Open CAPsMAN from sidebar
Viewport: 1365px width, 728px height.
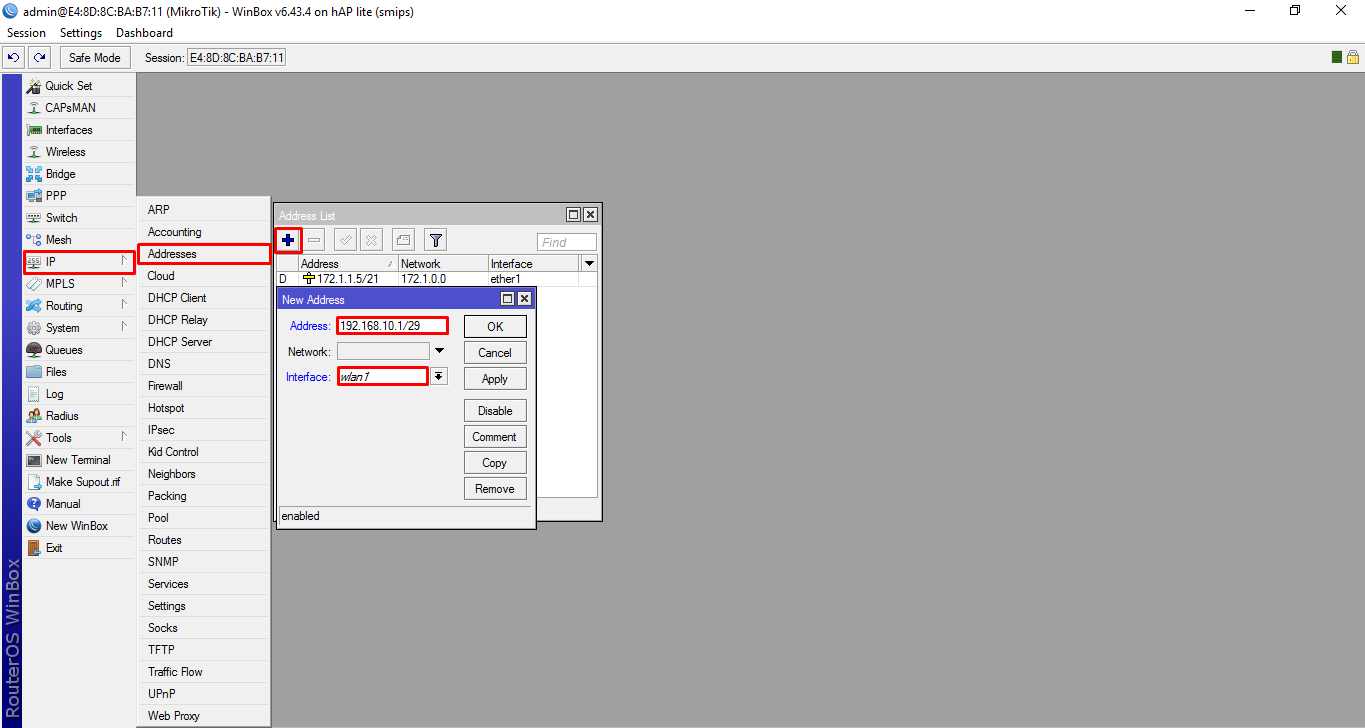(x=79, y=108)
